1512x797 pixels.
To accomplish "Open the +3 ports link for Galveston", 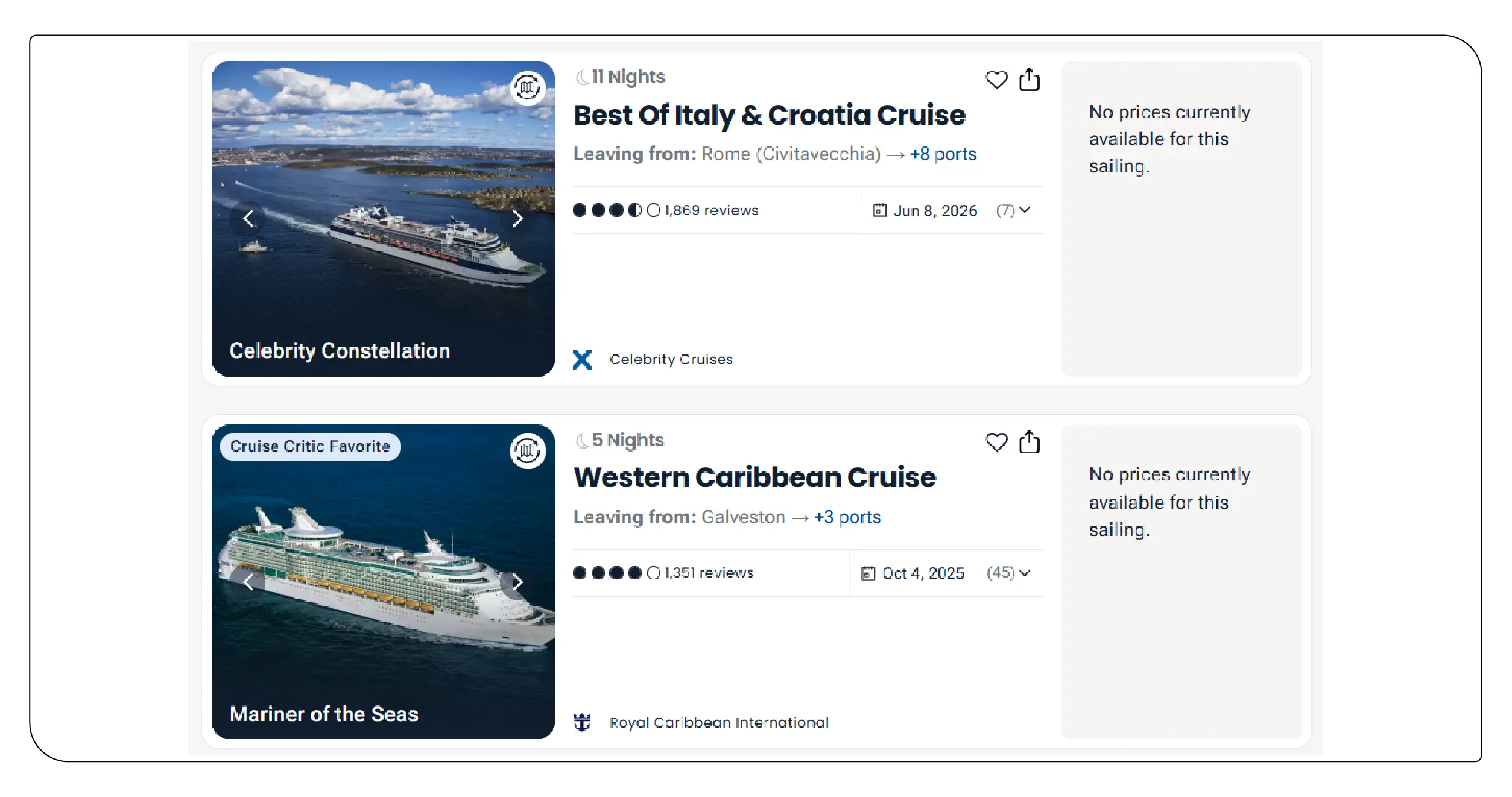I will coord(847,517).
